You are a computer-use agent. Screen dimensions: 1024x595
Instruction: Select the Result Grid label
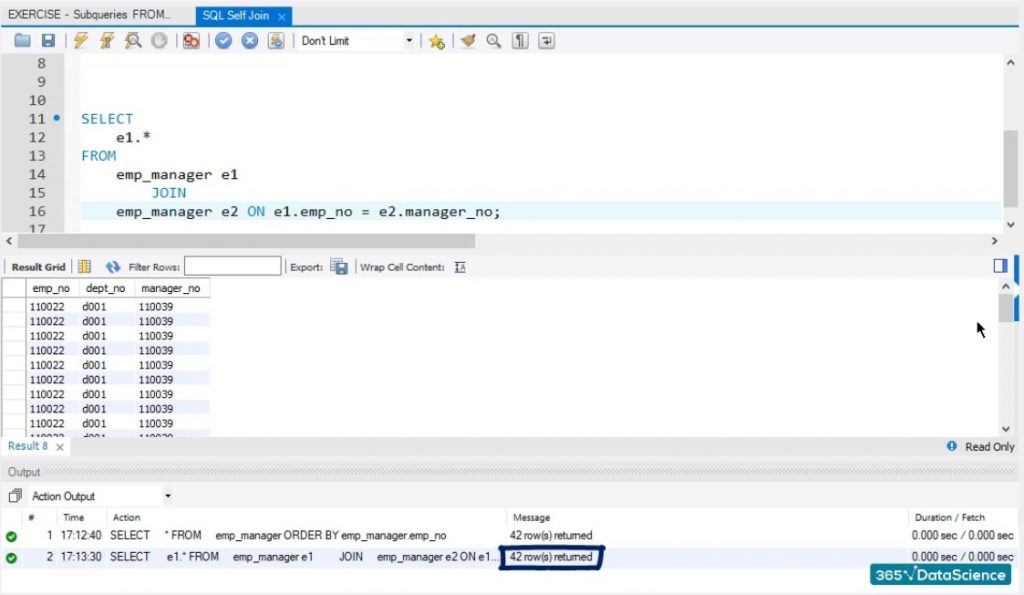point(38,267)
